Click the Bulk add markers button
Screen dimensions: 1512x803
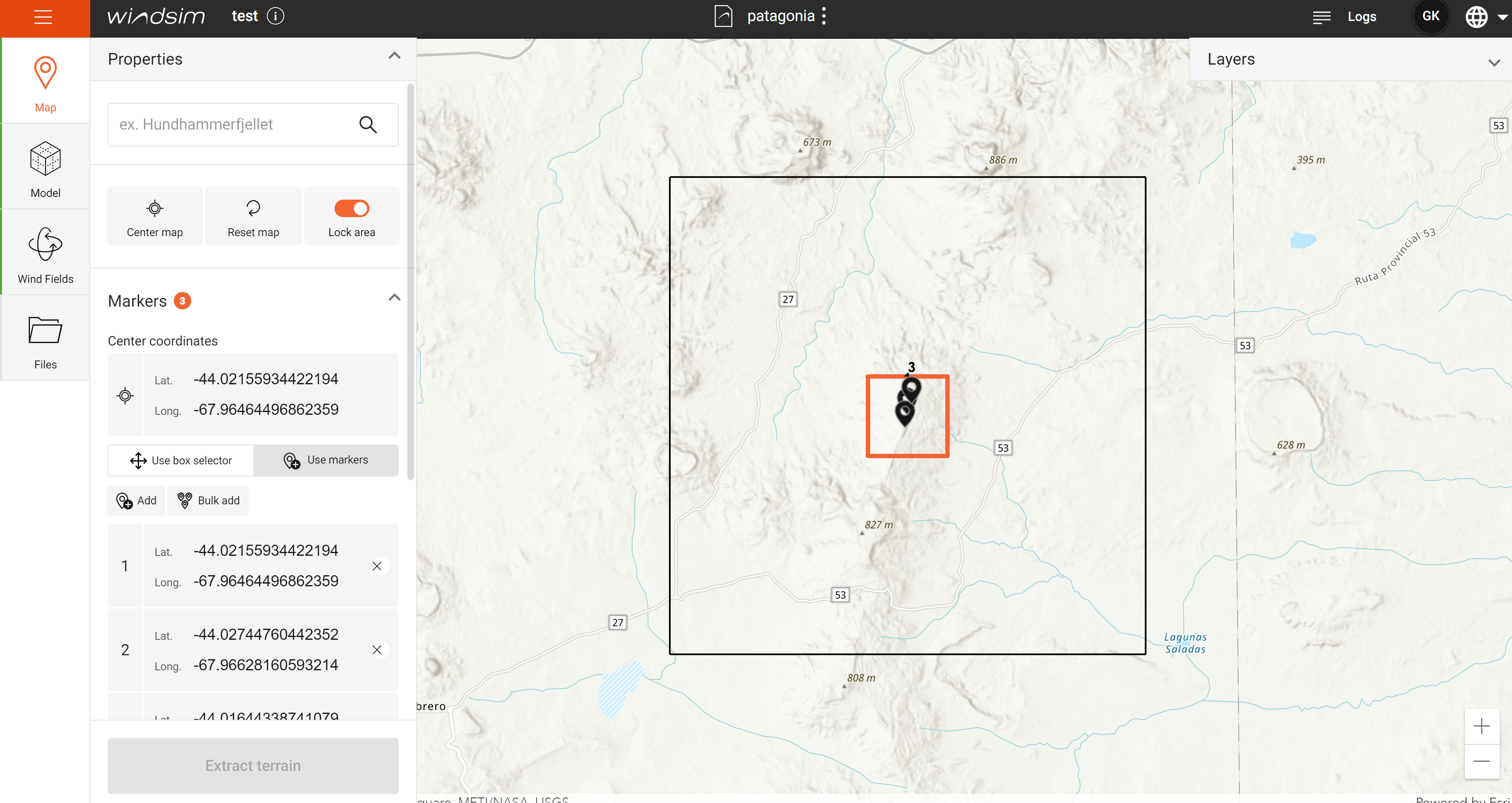click(x=208, y=500)
